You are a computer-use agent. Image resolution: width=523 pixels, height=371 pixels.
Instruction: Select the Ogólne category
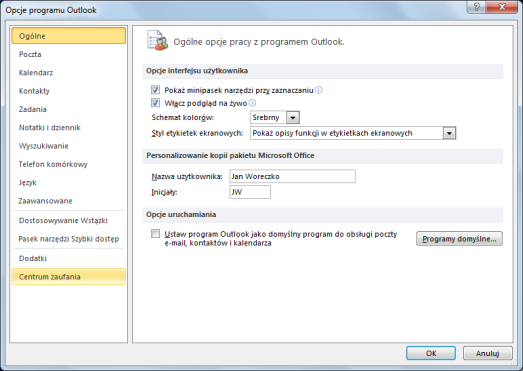(68, 36)
